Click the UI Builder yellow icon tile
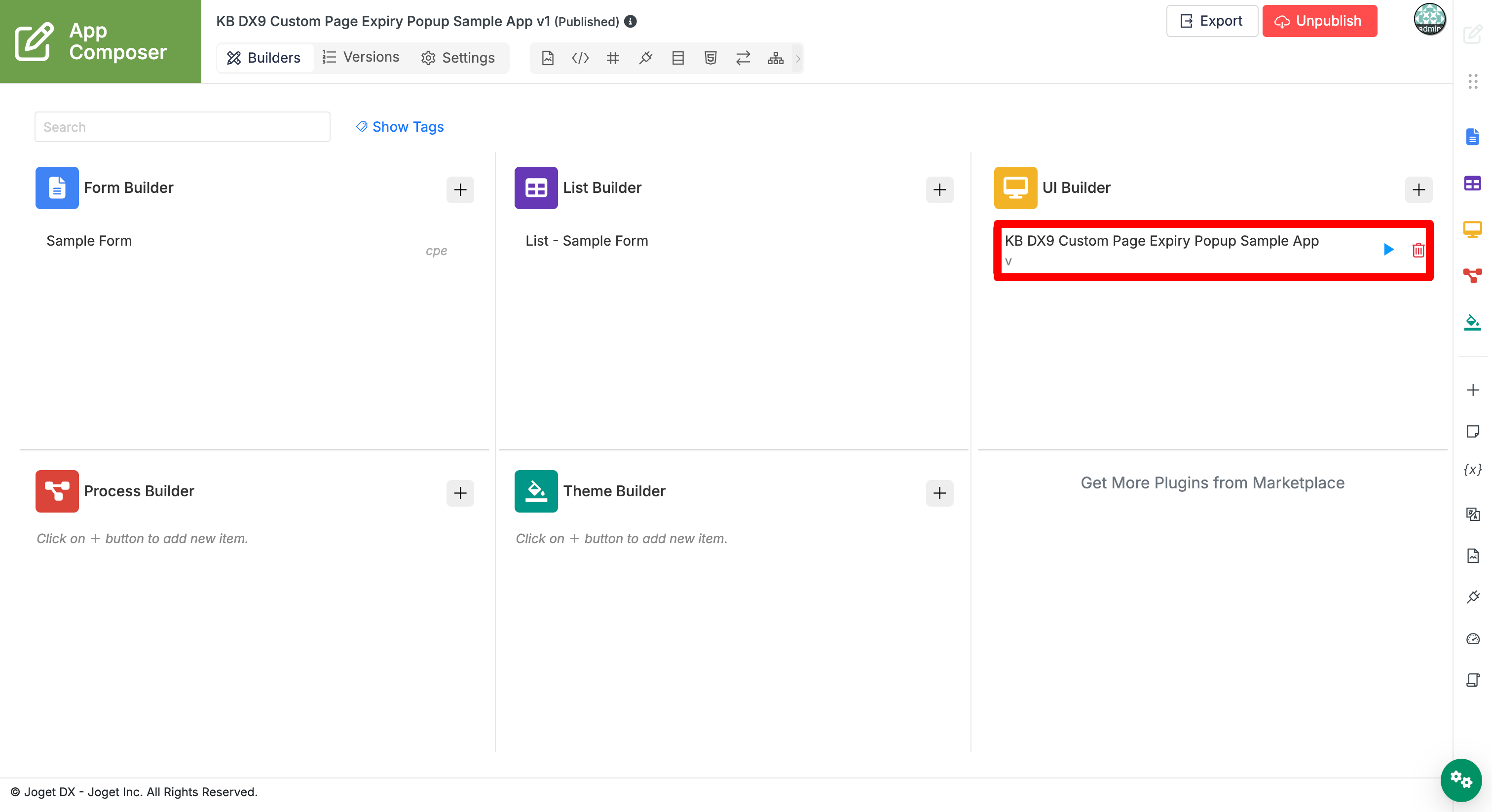Viewport: 1492px width, 812px height. (x=1015, y=187)
